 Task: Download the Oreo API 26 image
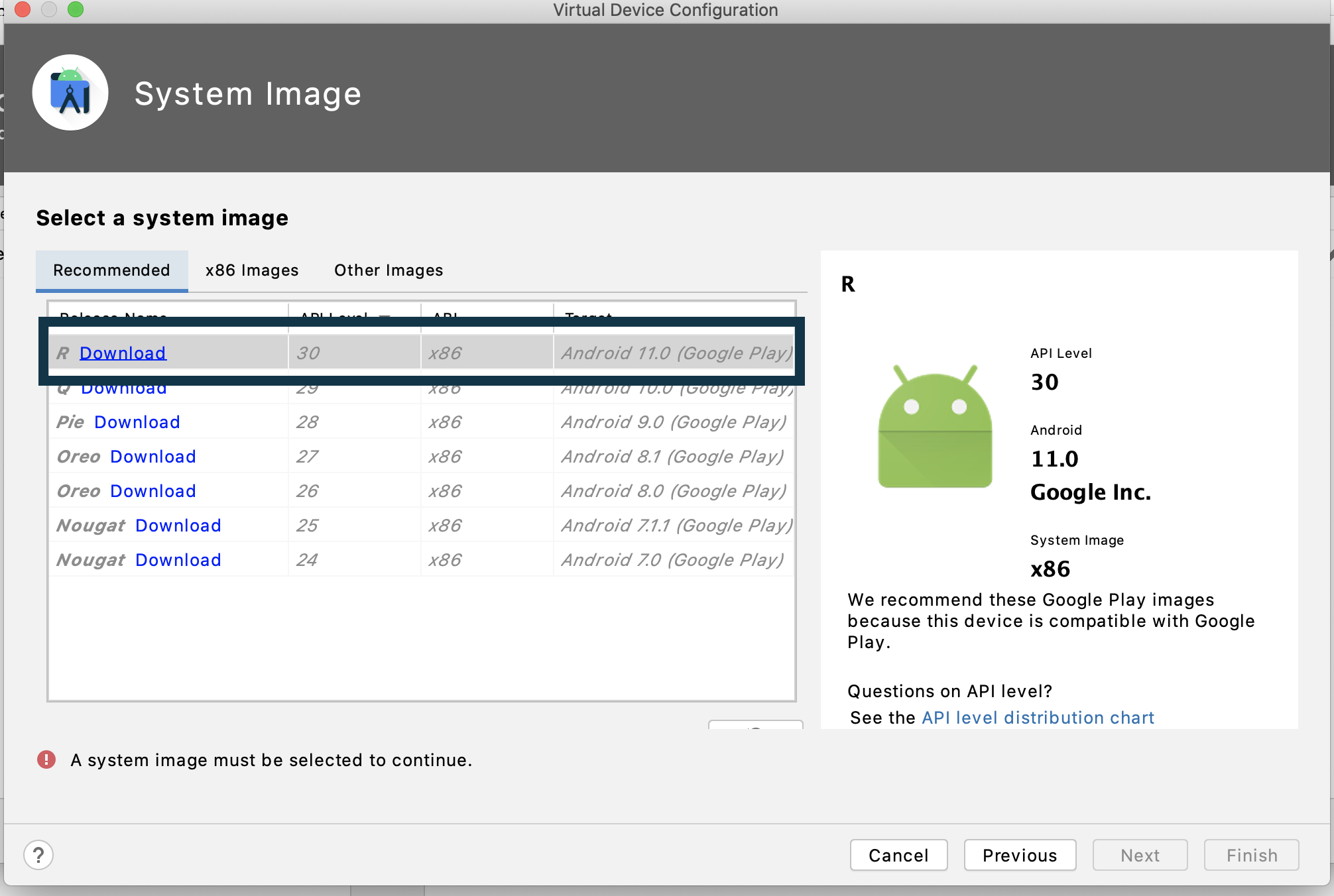click(x=153, y=491)
